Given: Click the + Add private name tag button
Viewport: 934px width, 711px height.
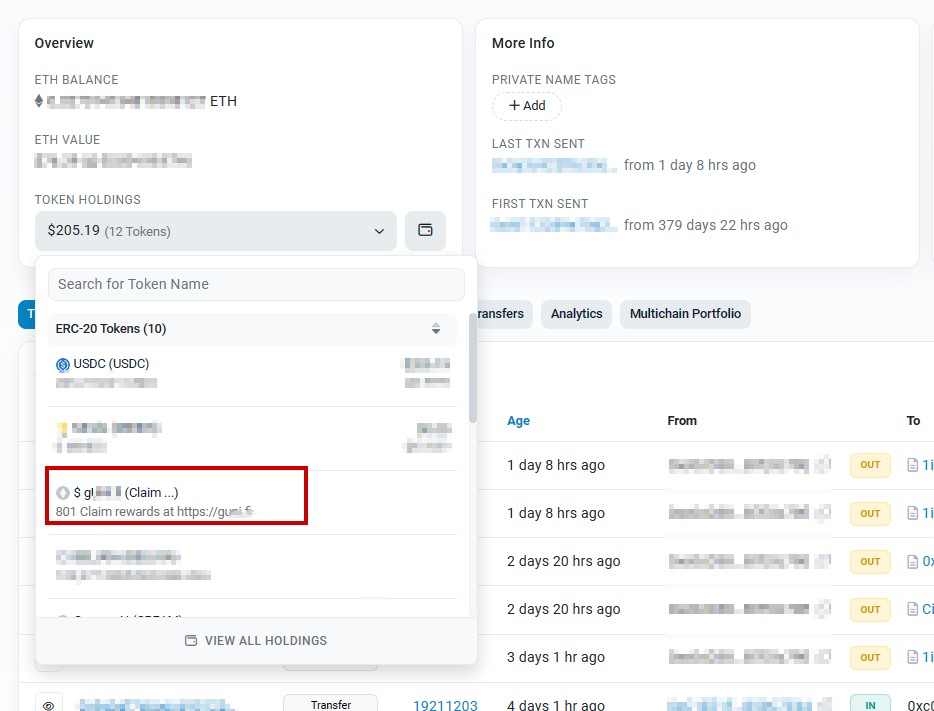Looking at the screenshot, I should click(x=527, y=106).
